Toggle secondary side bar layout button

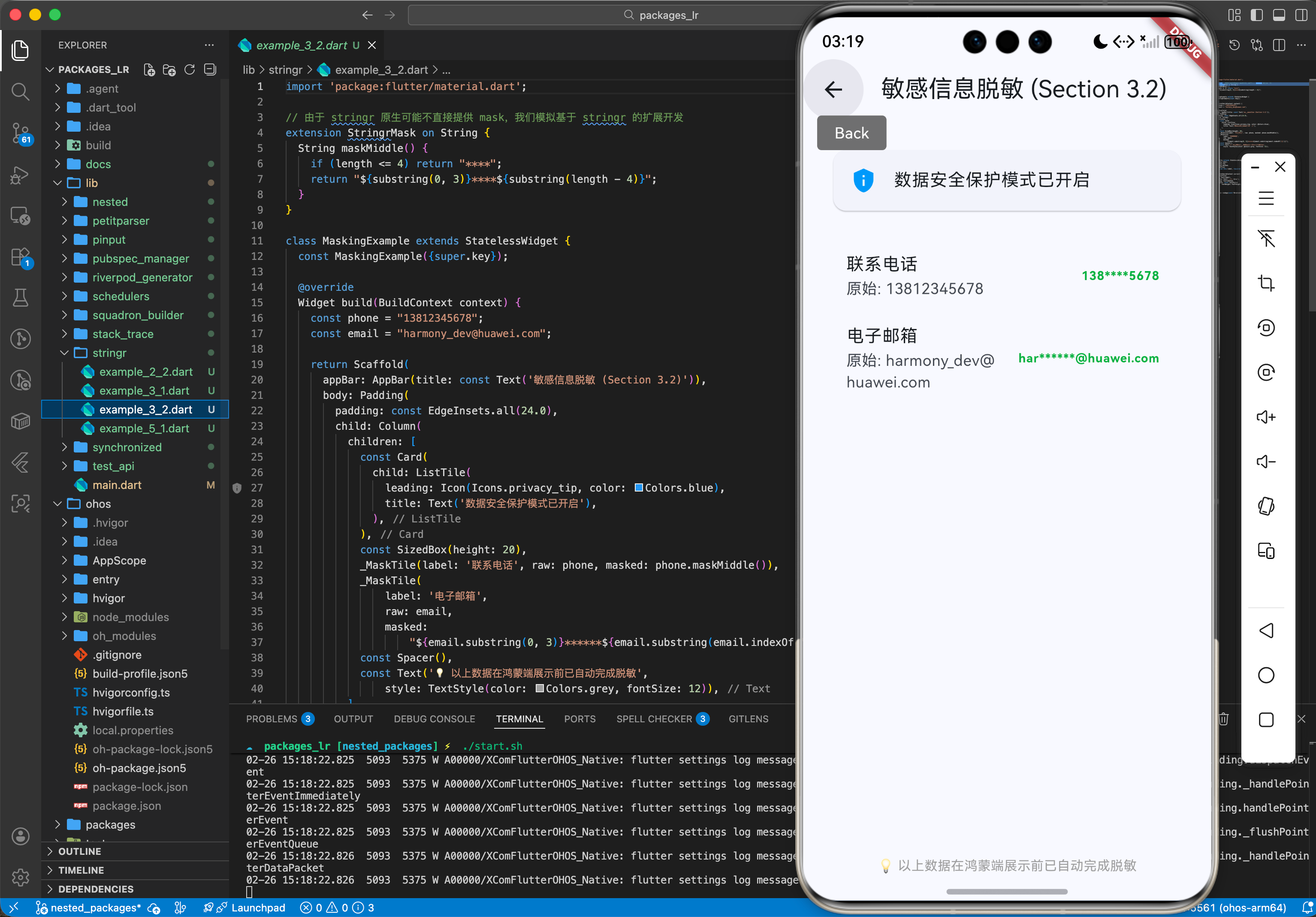(1301, 15)
